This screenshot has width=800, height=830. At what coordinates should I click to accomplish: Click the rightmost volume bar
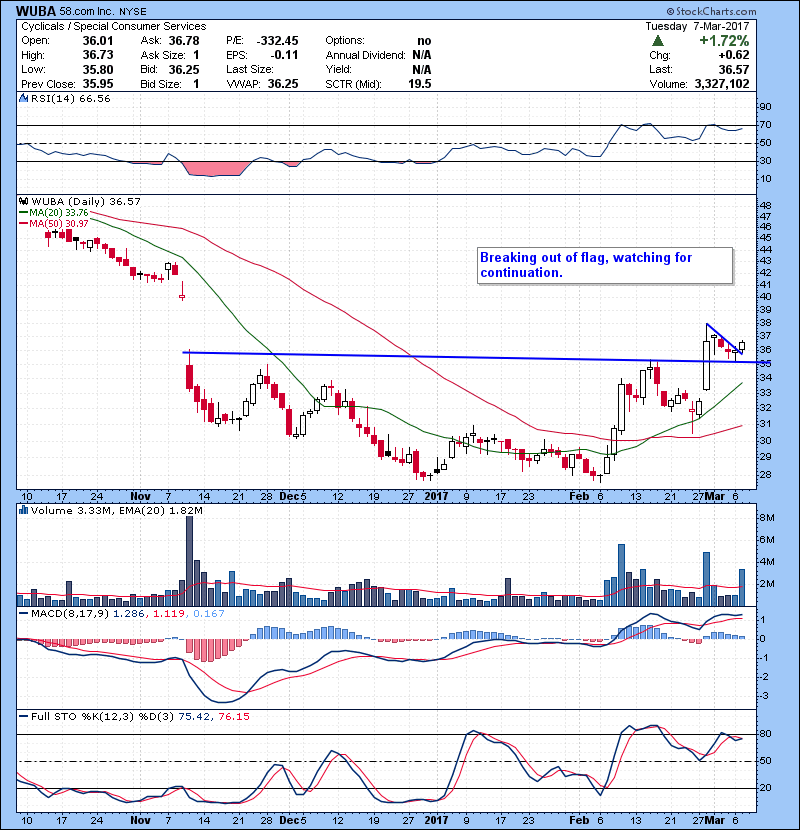click(742, 588)
